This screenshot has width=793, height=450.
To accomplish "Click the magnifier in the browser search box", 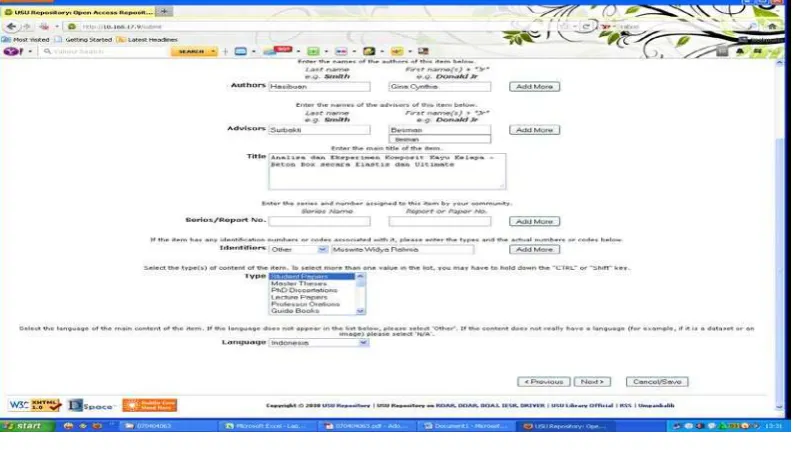I will tap(752, 26).
